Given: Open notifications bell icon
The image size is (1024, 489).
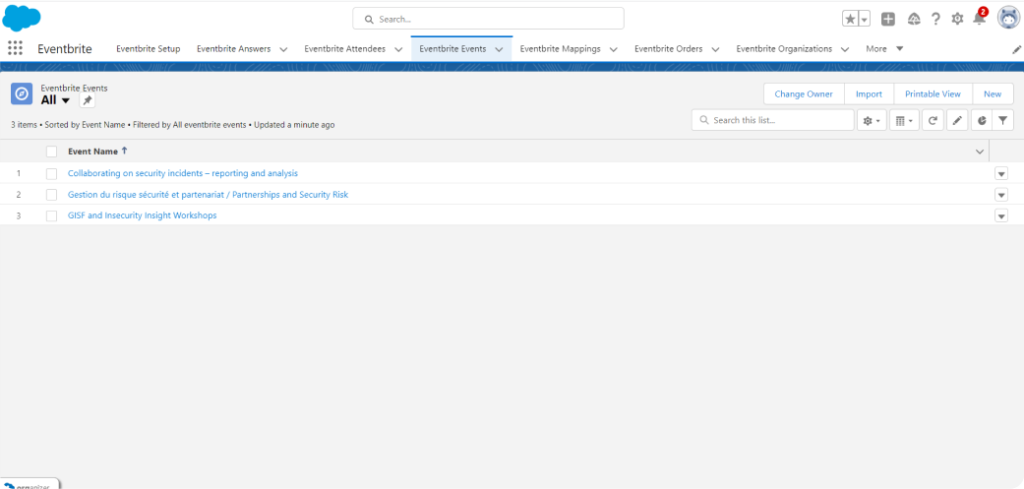Looking at the screenshot, I should tap(979, 18).
